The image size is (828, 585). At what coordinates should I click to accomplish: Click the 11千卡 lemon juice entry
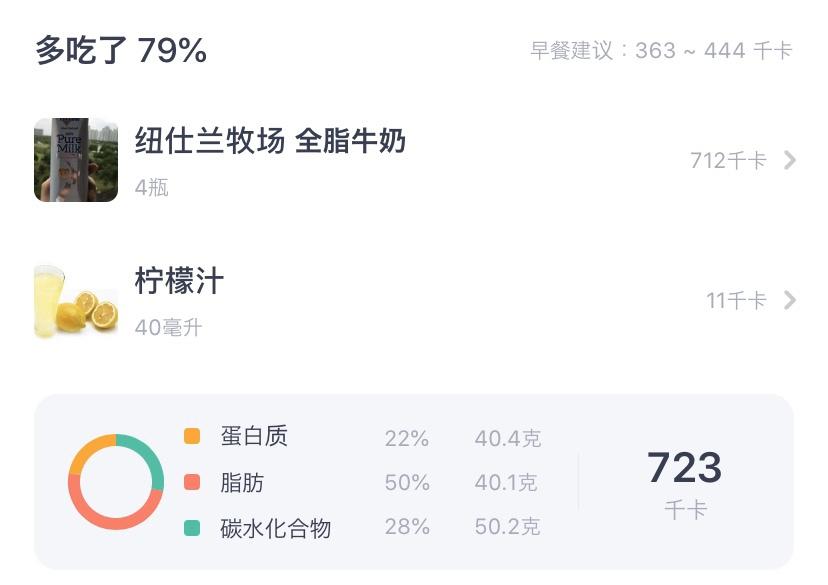pyautogui.click(x=733, y=300)
